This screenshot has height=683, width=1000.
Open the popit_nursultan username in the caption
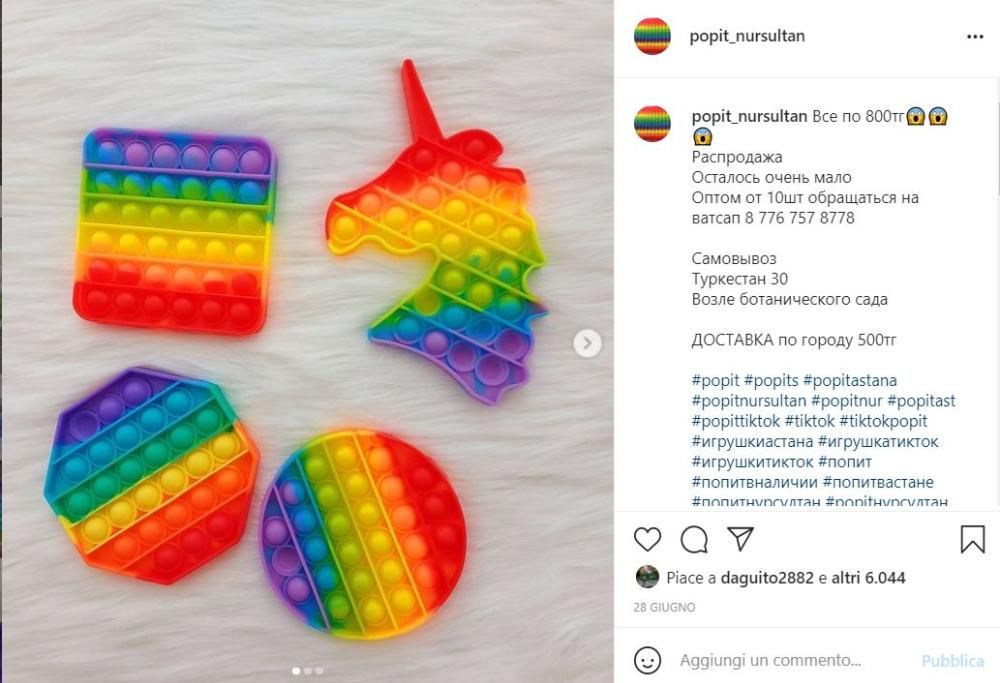(749, 116)
